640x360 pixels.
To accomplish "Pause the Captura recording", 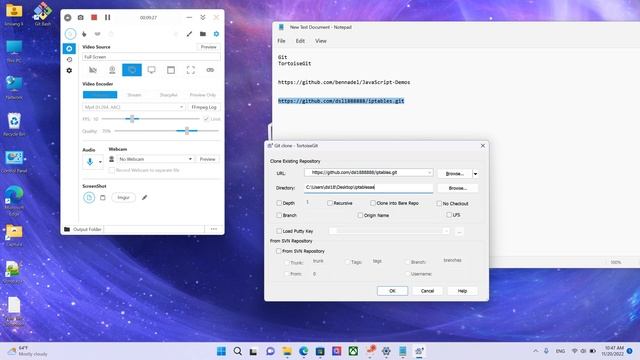I will point(108,18).
